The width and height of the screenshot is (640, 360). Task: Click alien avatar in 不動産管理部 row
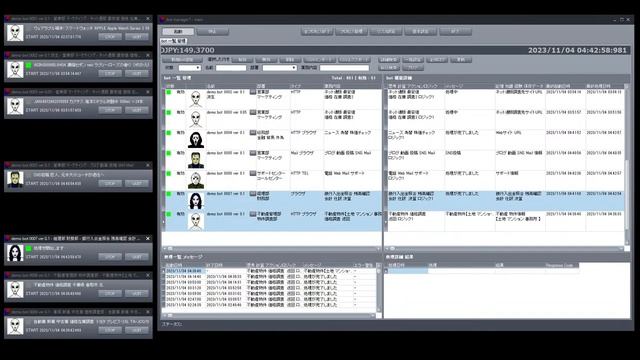tap(196, 221)
